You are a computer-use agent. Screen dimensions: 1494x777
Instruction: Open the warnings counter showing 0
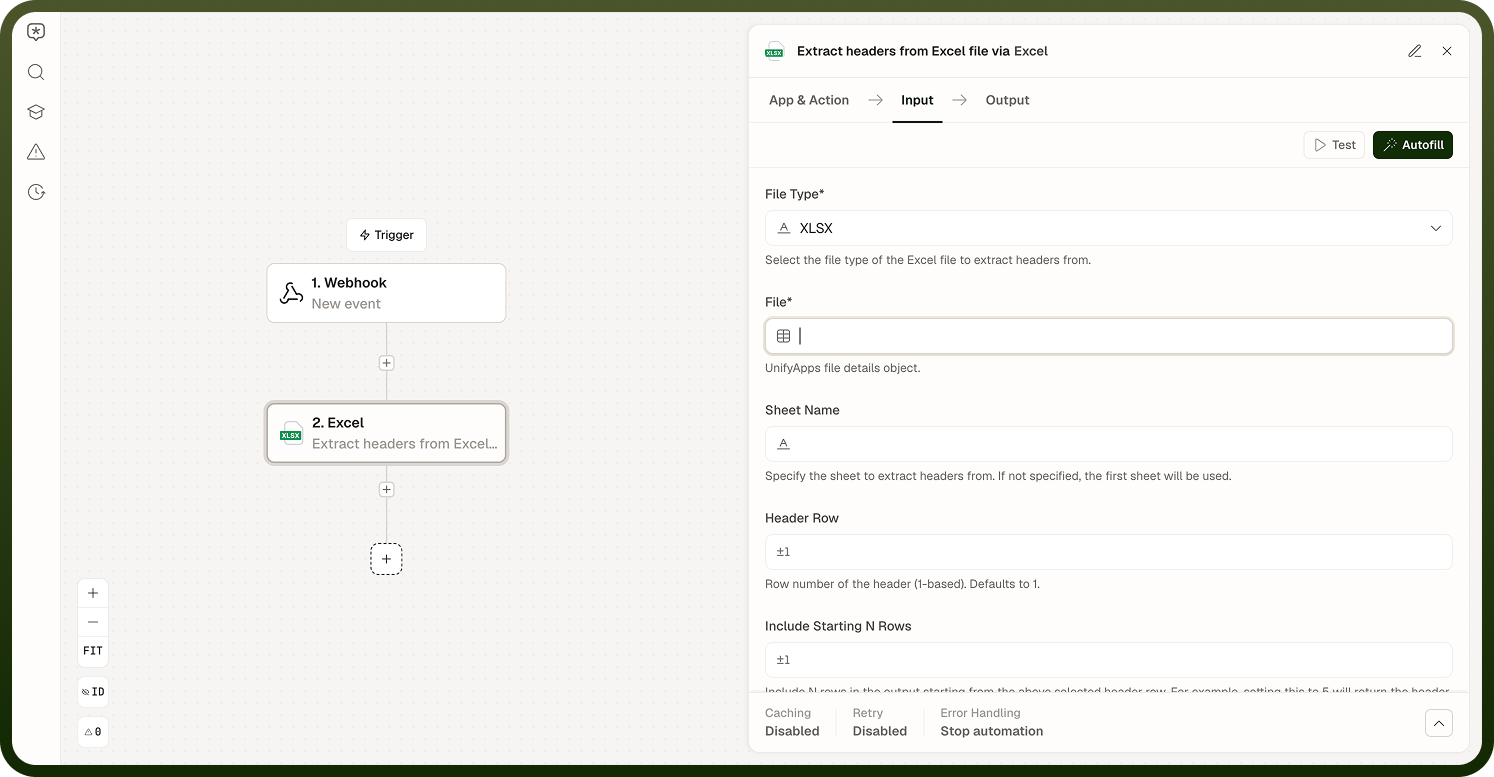[x=93, y=732]
